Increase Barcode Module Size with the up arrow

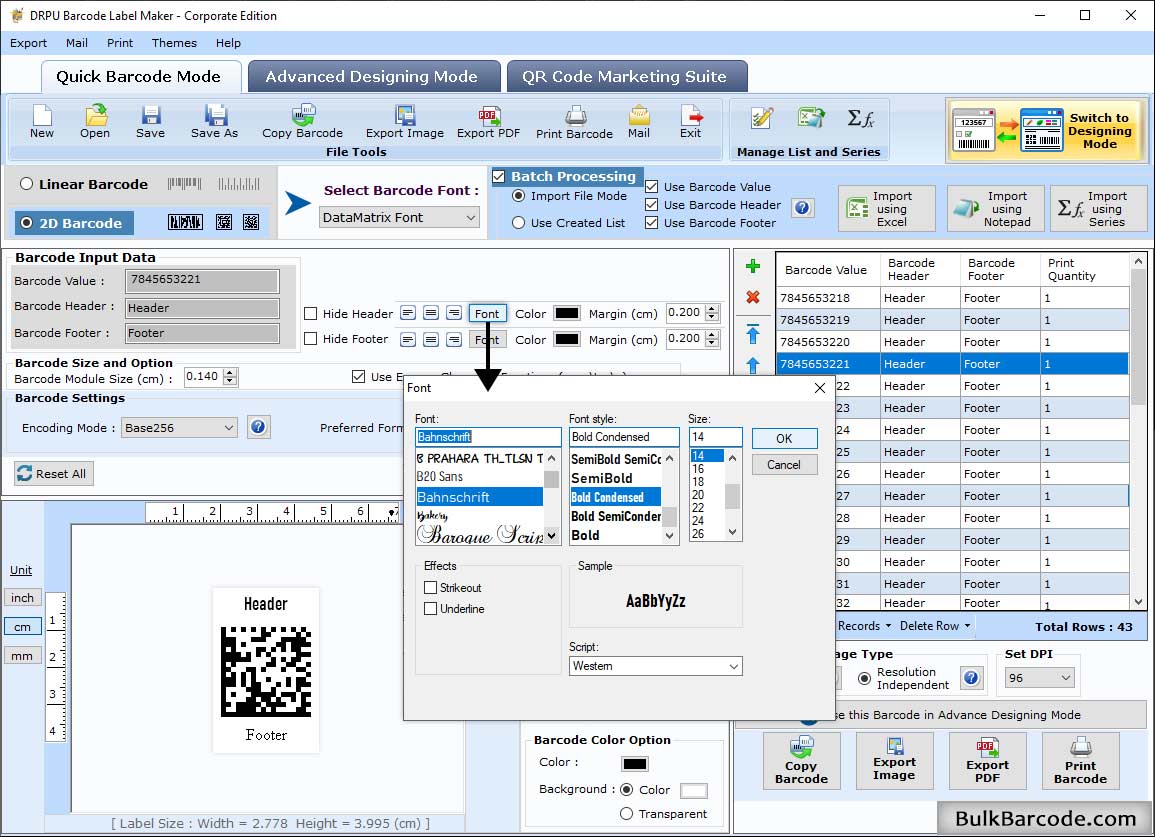(230, 372)
